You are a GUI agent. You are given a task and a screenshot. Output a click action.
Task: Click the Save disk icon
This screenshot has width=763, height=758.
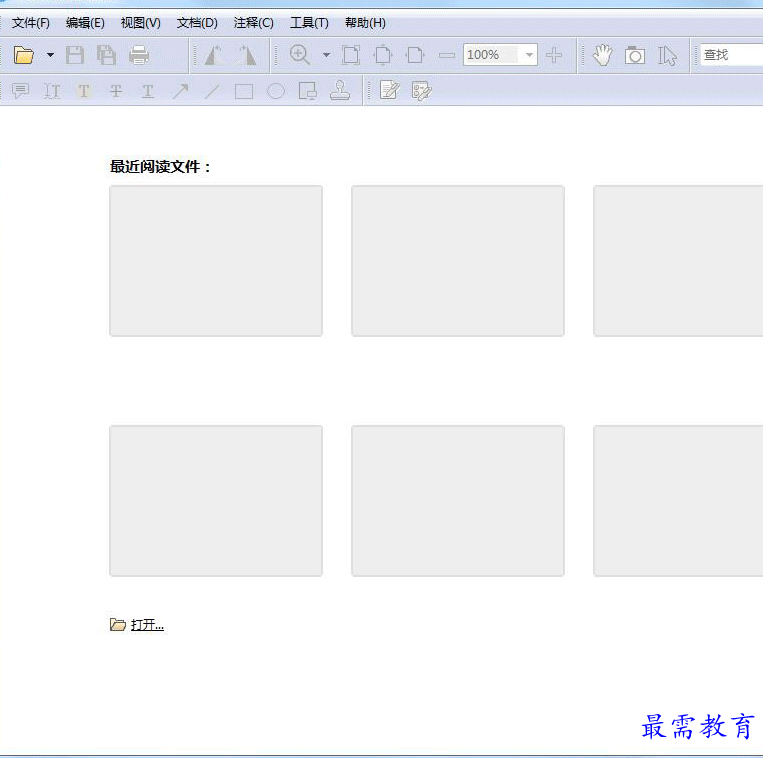(75, 55)
